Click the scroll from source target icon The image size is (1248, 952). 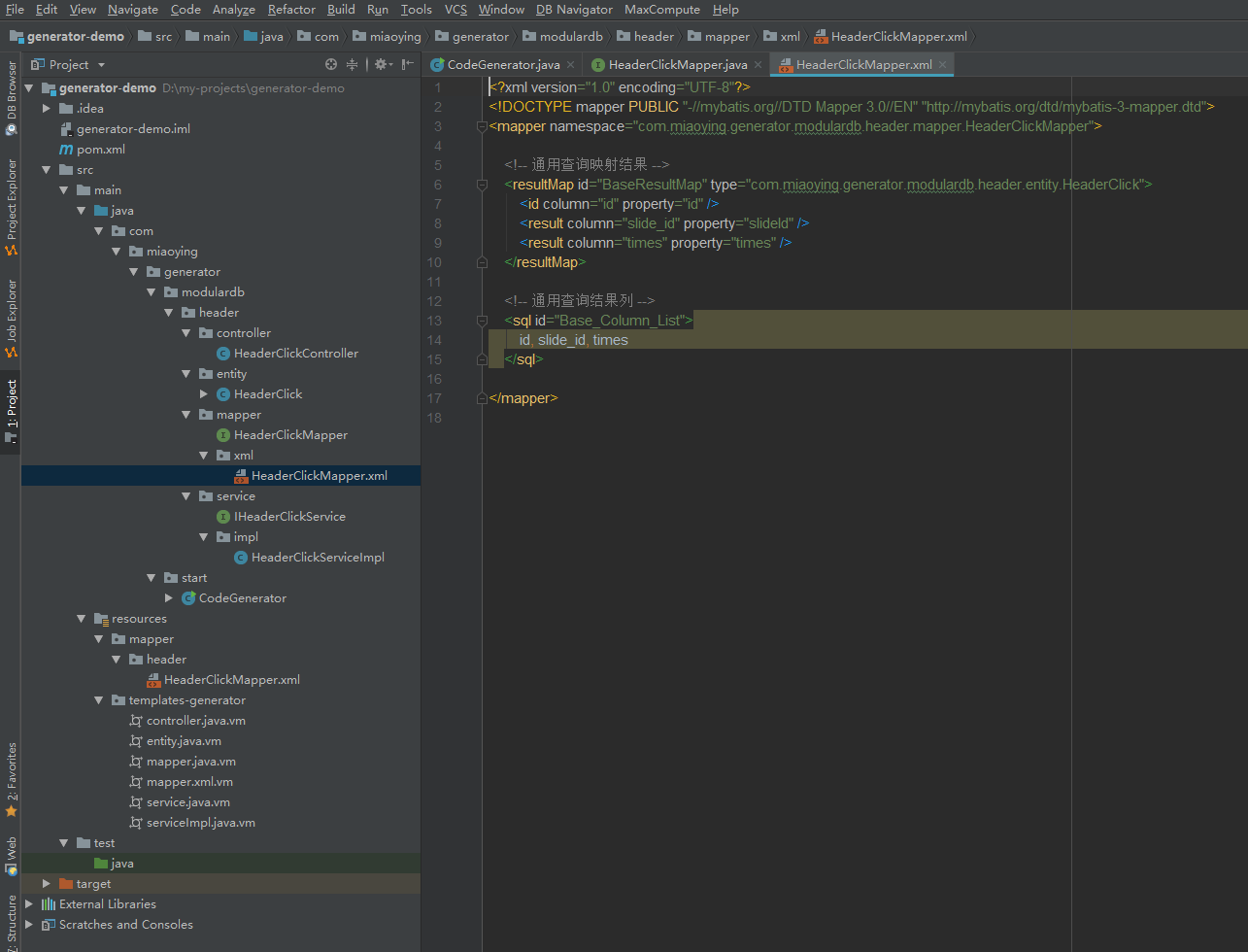(331, 64)
